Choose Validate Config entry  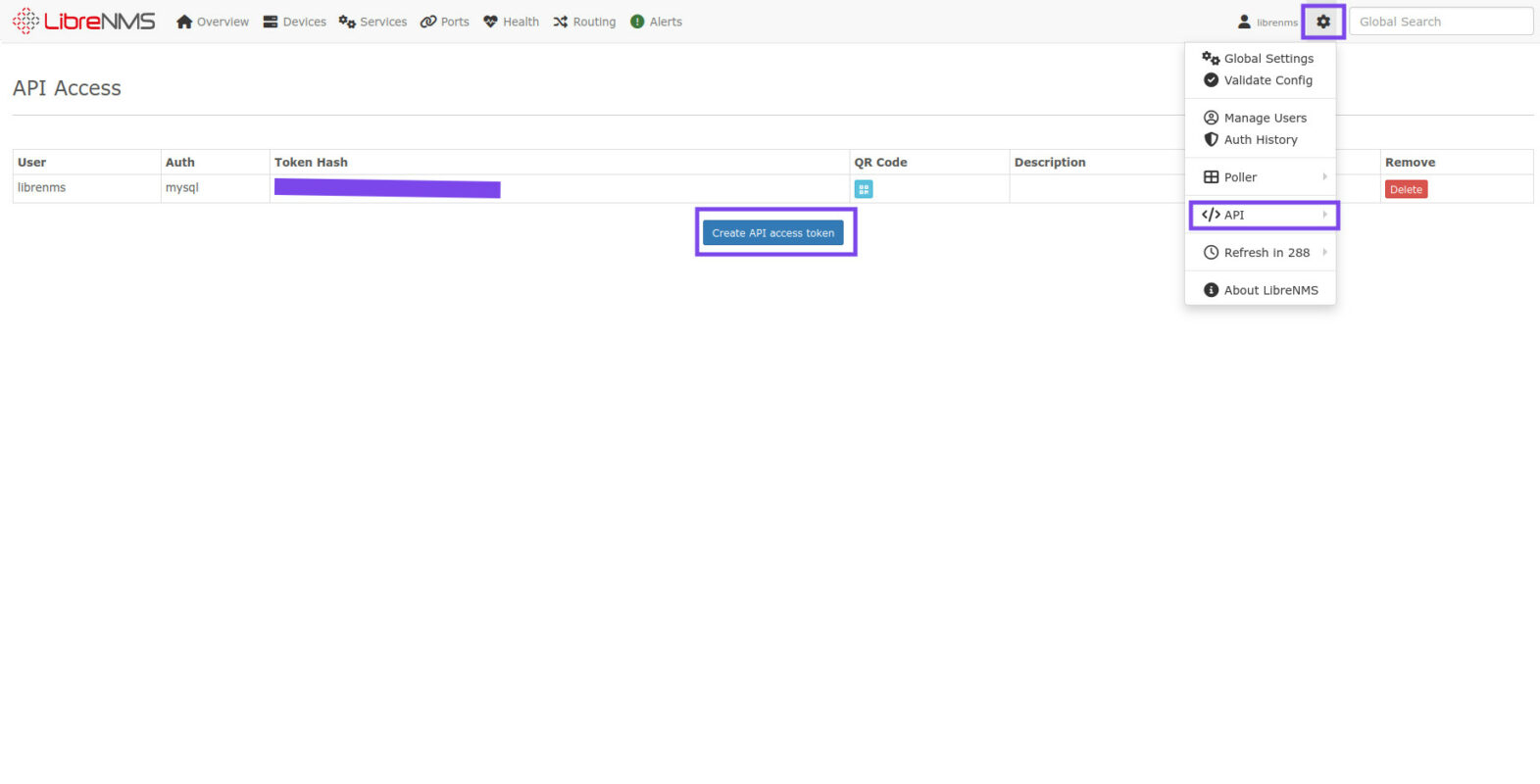pyautogui.click(x=1260, y=80)
